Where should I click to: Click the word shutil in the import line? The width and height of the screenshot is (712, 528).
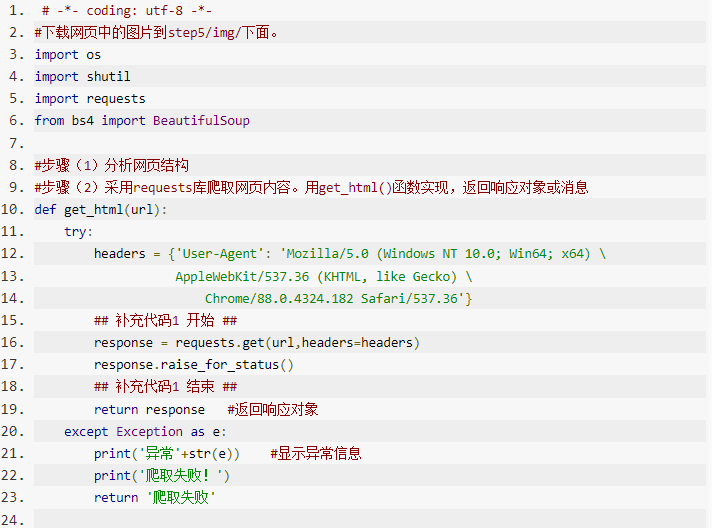pos(108,77)
